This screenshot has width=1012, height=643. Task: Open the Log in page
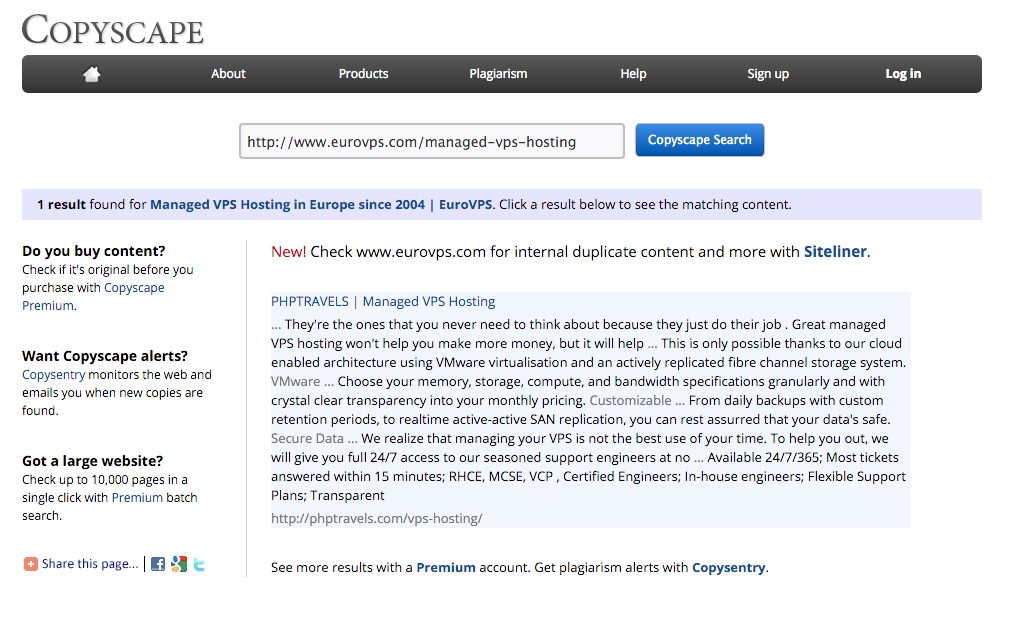pos(903,74)
